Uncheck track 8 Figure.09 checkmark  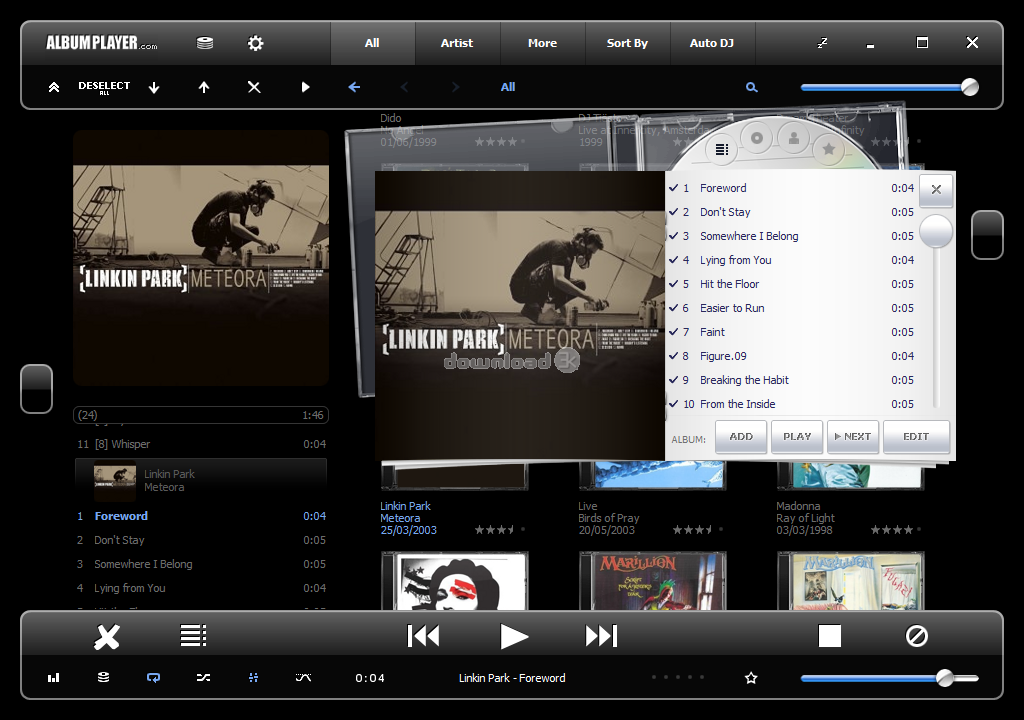(674, 356)
